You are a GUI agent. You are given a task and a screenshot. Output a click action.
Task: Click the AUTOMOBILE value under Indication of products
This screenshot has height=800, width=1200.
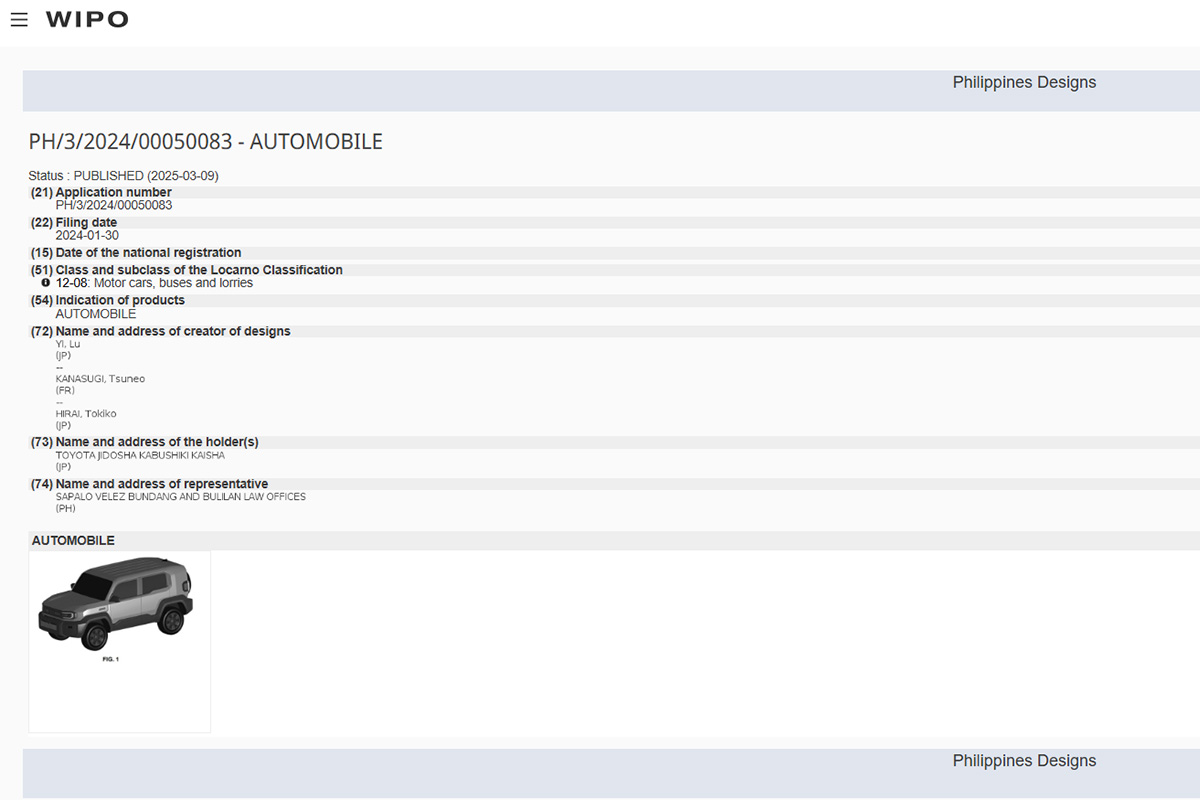pos(95,314)
